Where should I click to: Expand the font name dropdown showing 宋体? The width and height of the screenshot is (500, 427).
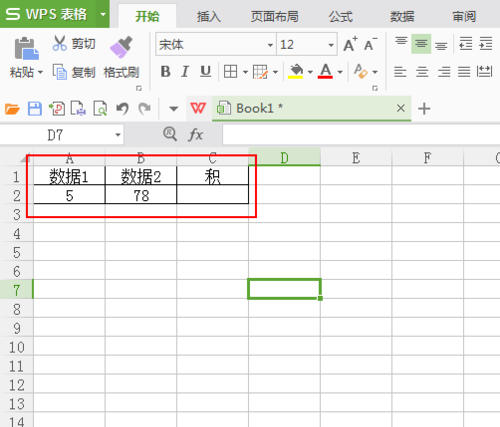point(270,45)
